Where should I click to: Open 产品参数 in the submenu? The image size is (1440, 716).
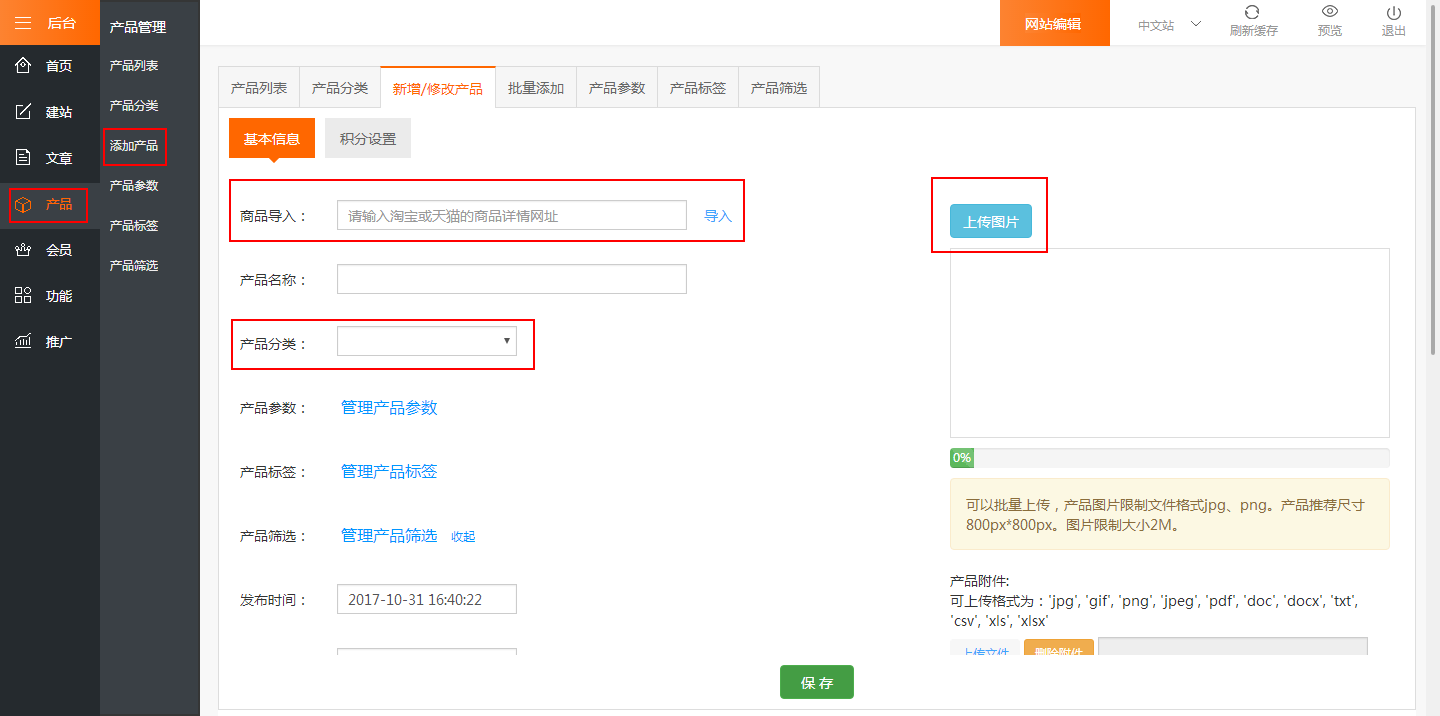134,186
